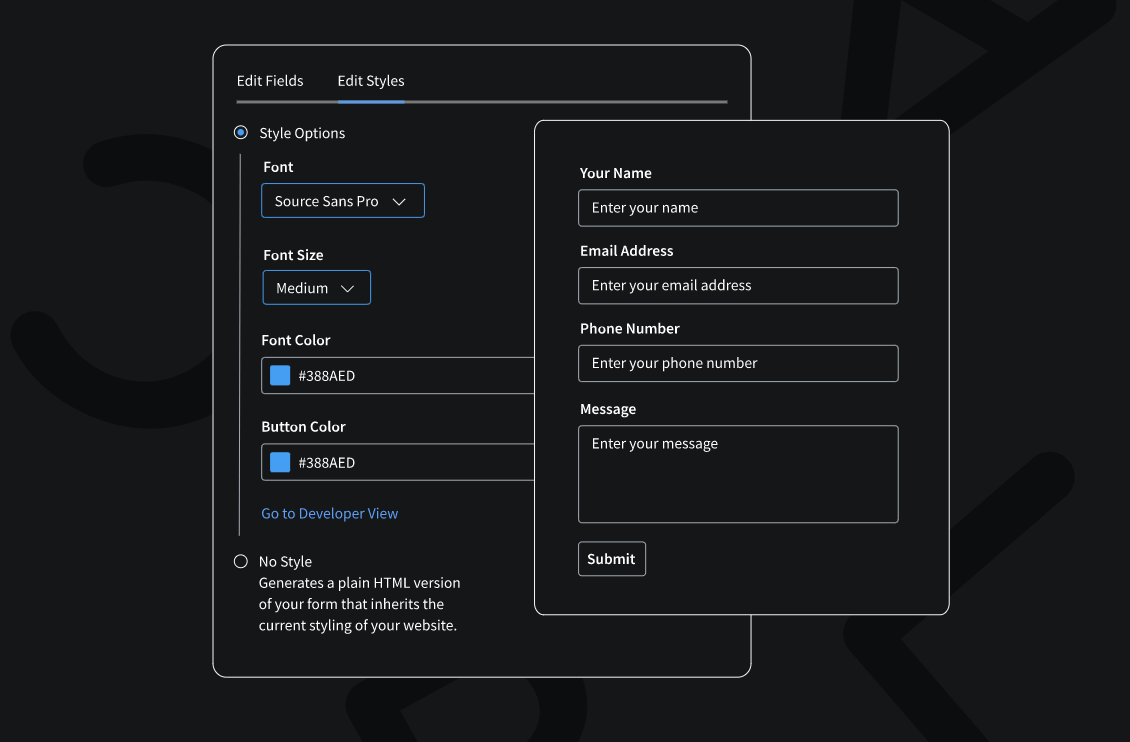Switch to the Edit Fields tab
Image resolution: width=1130 pixels, height=742 pixels.
[x=270, y=81]
